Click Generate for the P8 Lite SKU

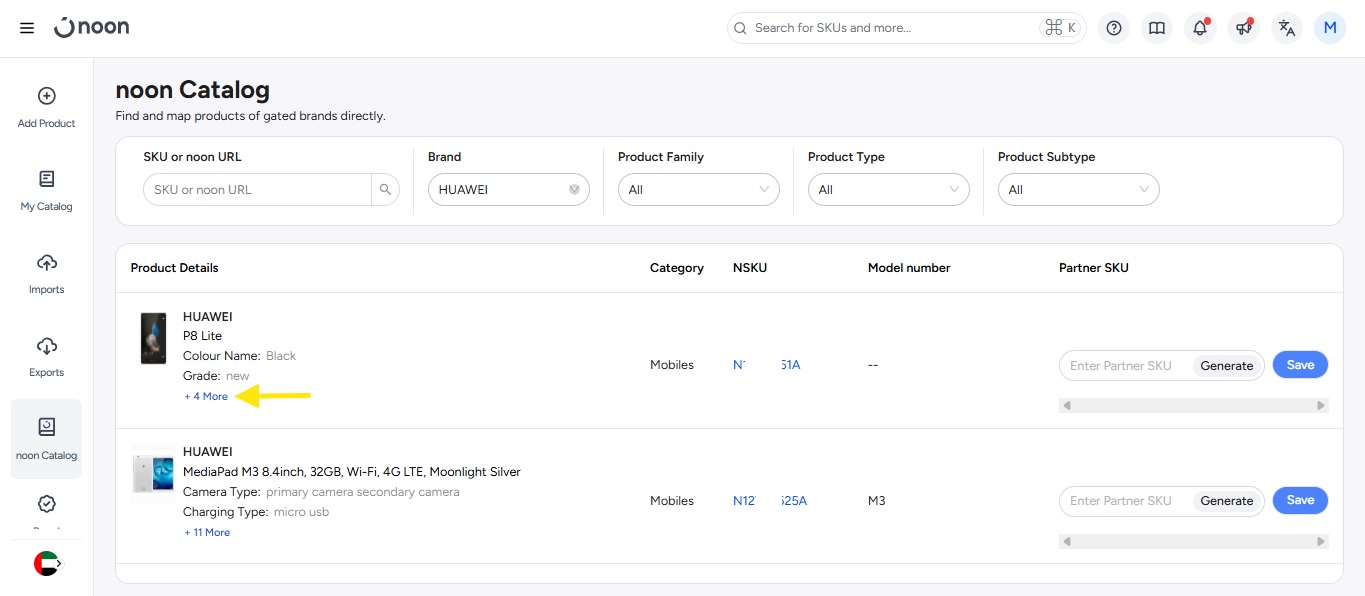pyautogui.click(x=1226, y=366)
